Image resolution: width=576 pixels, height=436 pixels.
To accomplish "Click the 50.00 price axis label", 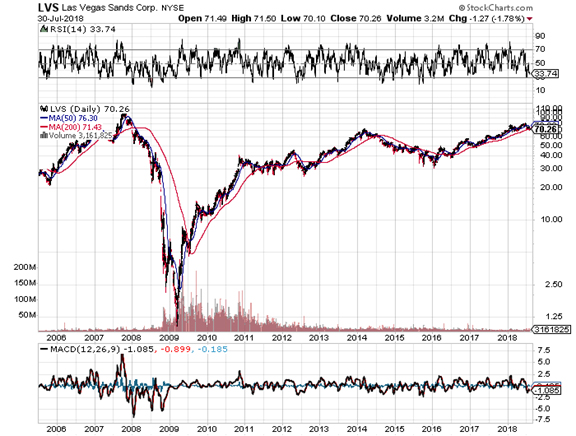I will click(551, 145).
